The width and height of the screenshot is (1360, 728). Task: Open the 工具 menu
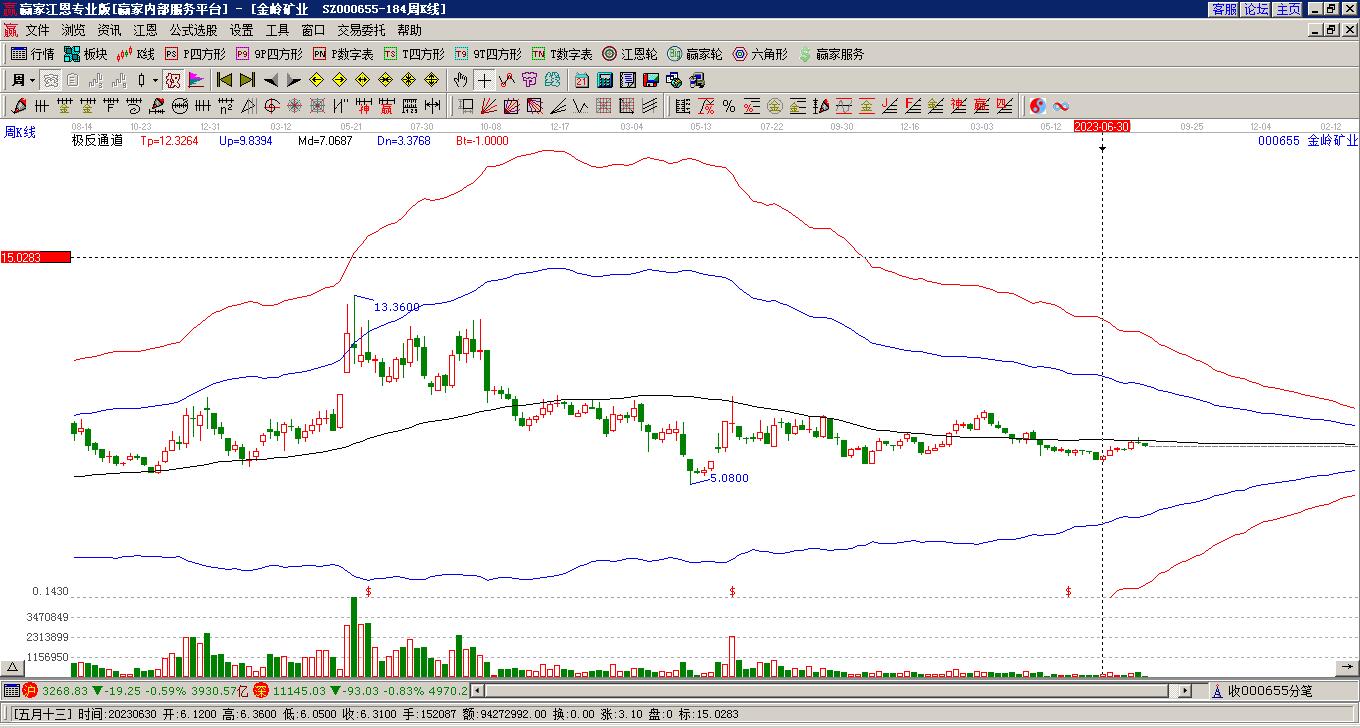(x=277, y=31)
